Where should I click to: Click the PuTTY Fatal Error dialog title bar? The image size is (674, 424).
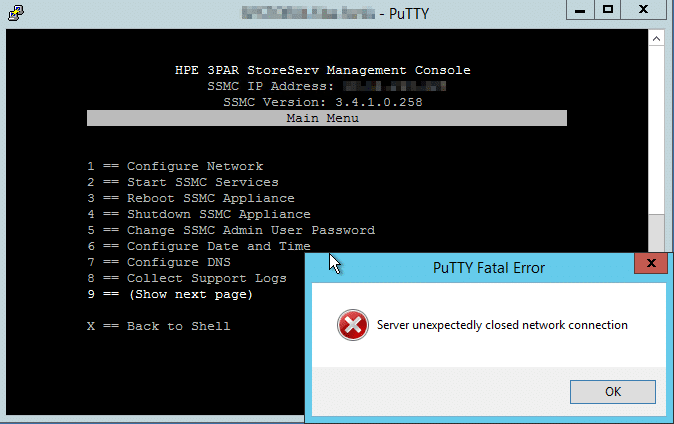pyautogui.click(x=480, y=267)
